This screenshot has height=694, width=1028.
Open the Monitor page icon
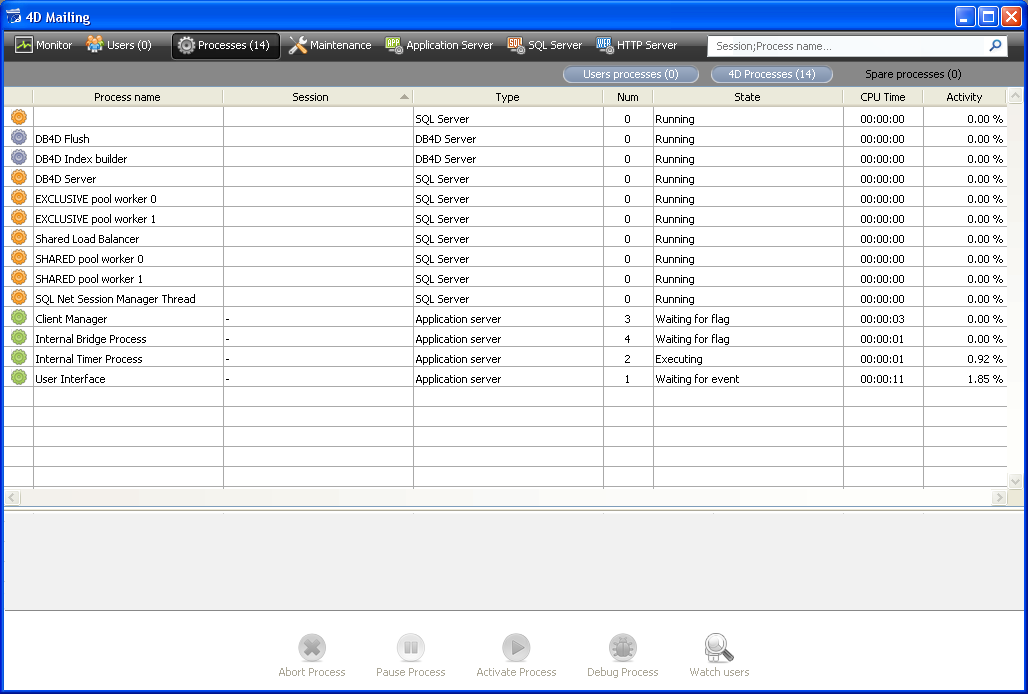[25, 45]
